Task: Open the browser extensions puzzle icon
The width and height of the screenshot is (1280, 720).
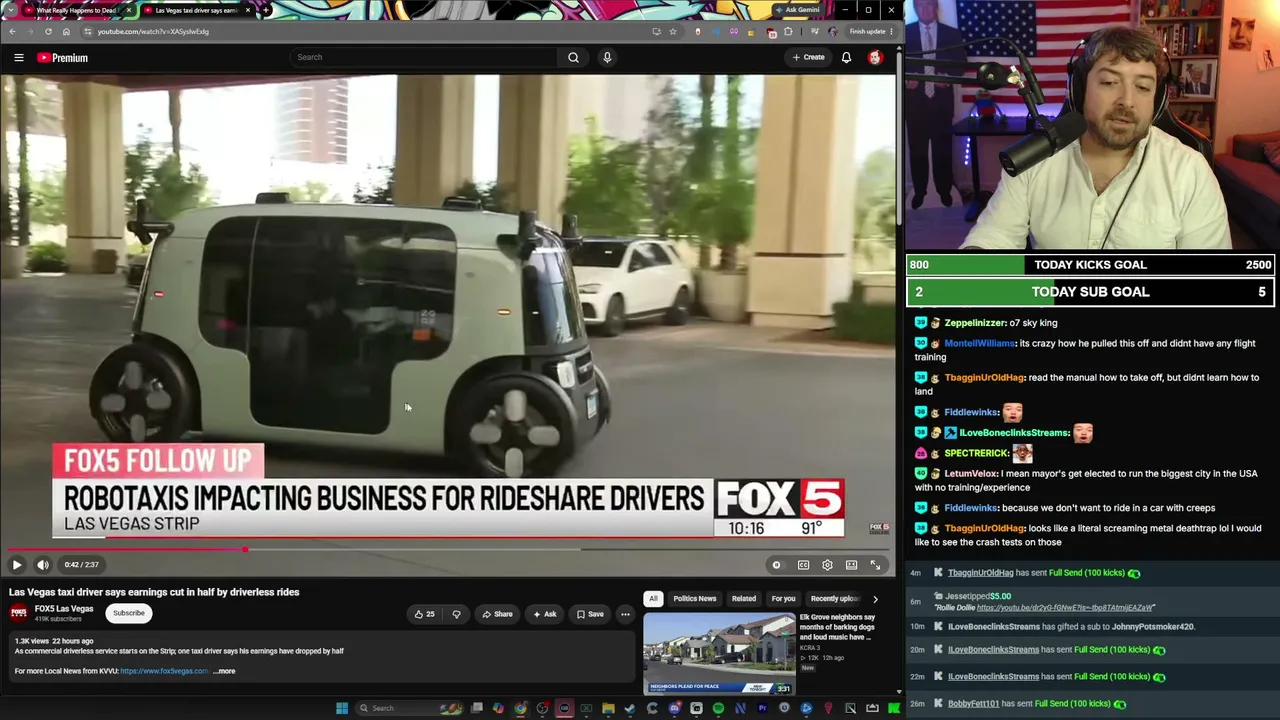Action: tap(788, 31)
